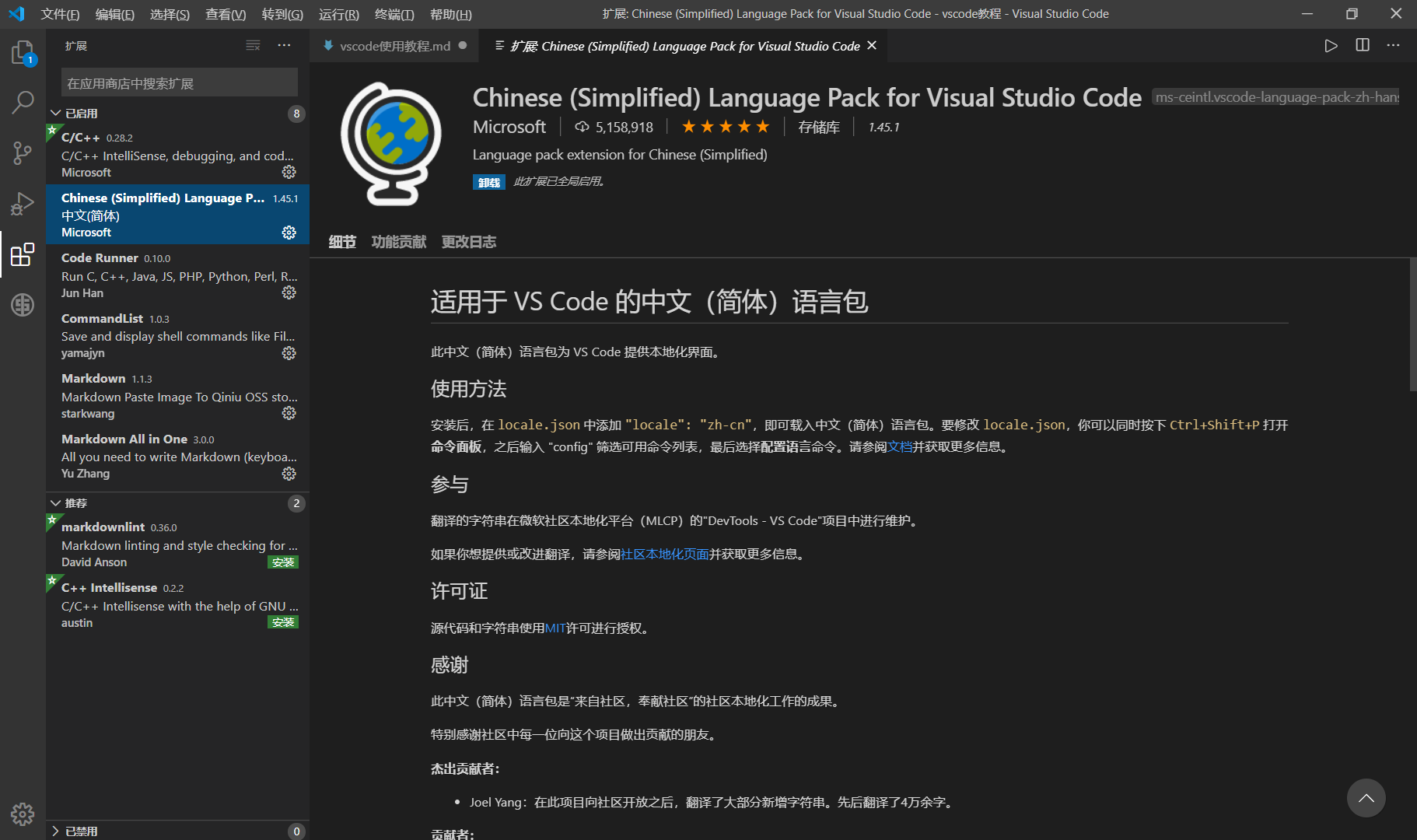This screenshot has width=1417, height=840.
Task: Select markdownlint in recommended list
Action: [178, 544]
